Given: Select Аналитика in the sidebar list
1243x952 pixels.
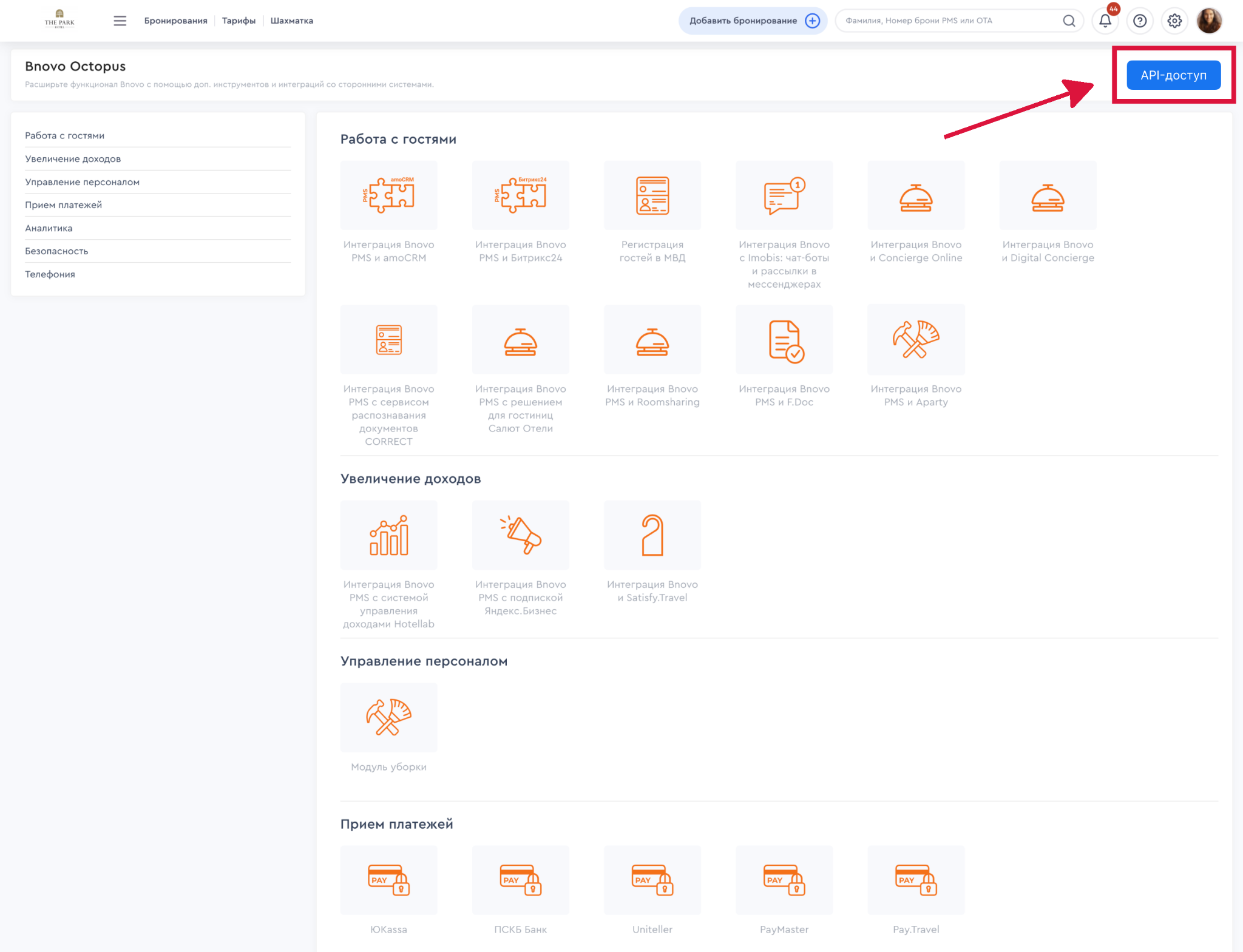Looking at the screenshot, I should 49,228.
